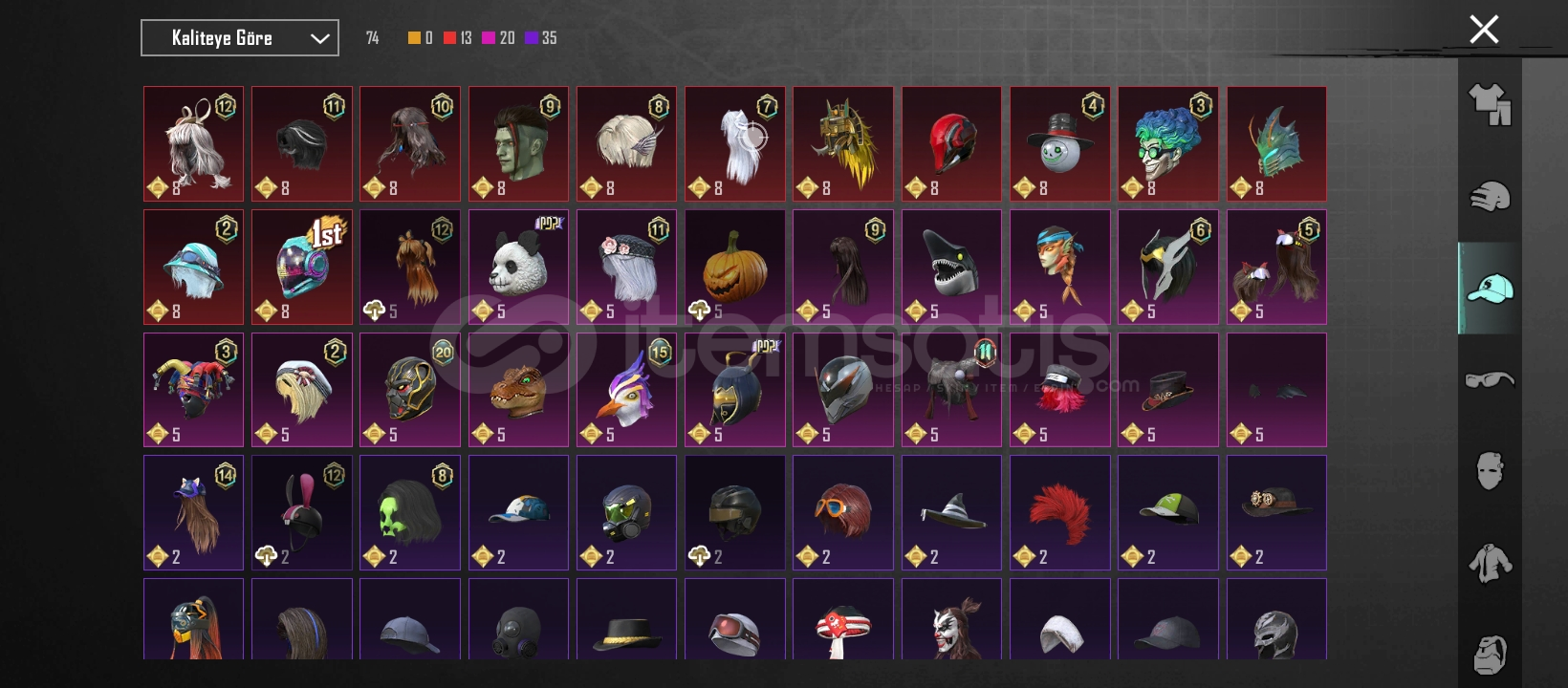The width and height of the screenshot is (1568, 688).
Task: Open the Kaliteye Göre sort dropdown
Action: 240,38
